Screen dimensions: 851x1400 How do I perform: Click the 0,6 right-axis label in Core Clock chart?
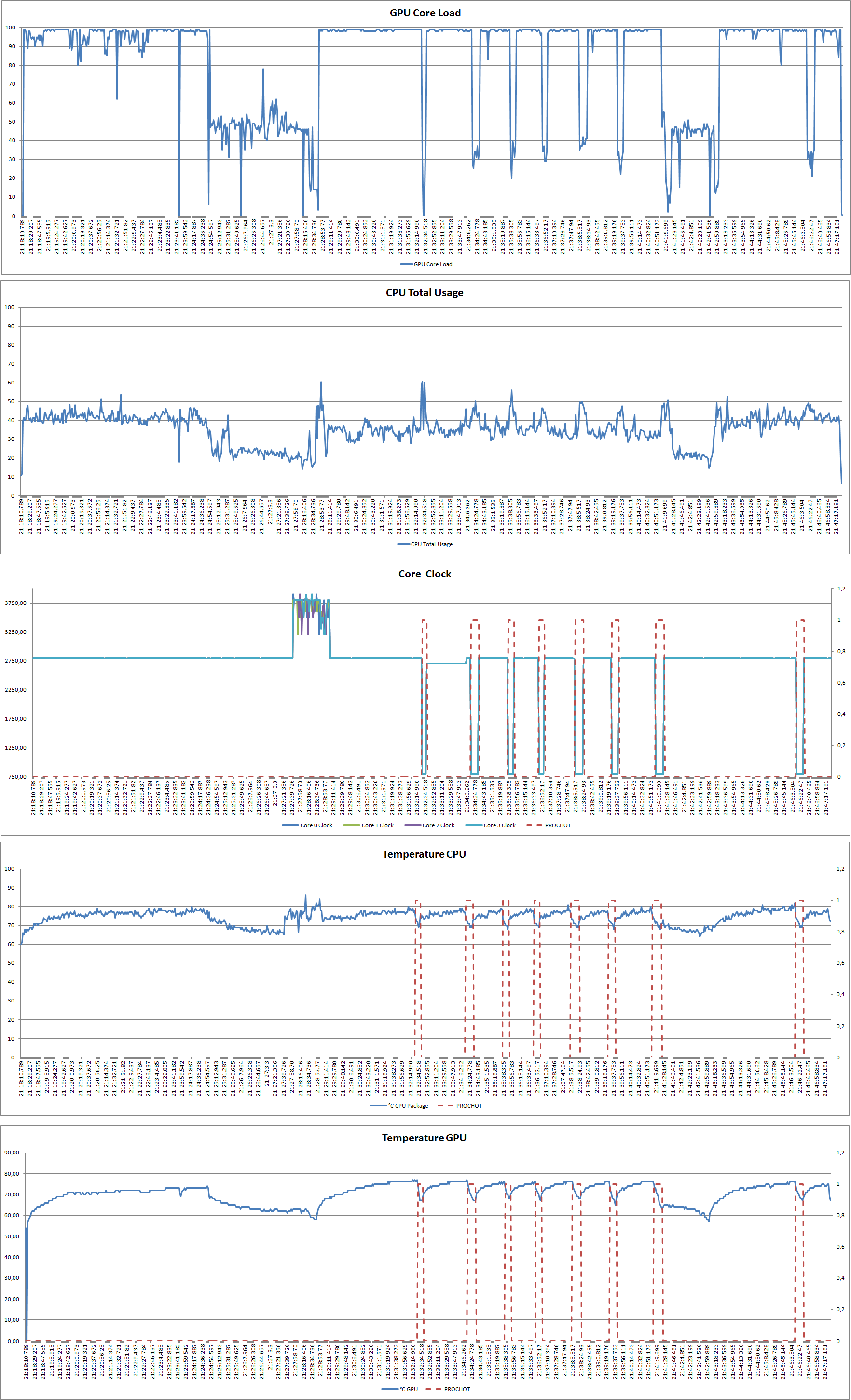click(x=841, y=682)
